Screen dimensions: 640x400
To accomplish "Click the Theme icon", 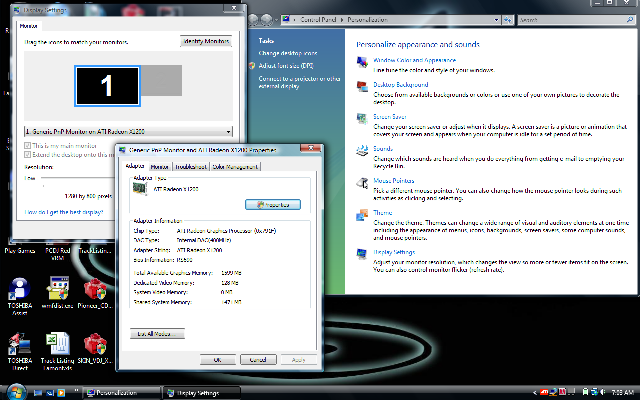I will click(362, 216).
